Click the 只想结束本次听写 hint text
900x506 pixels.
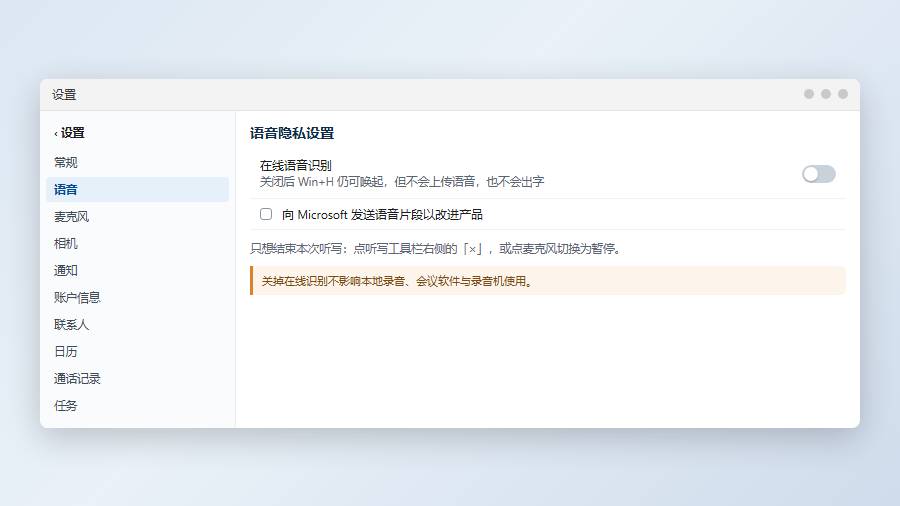[x=436, y=248]
